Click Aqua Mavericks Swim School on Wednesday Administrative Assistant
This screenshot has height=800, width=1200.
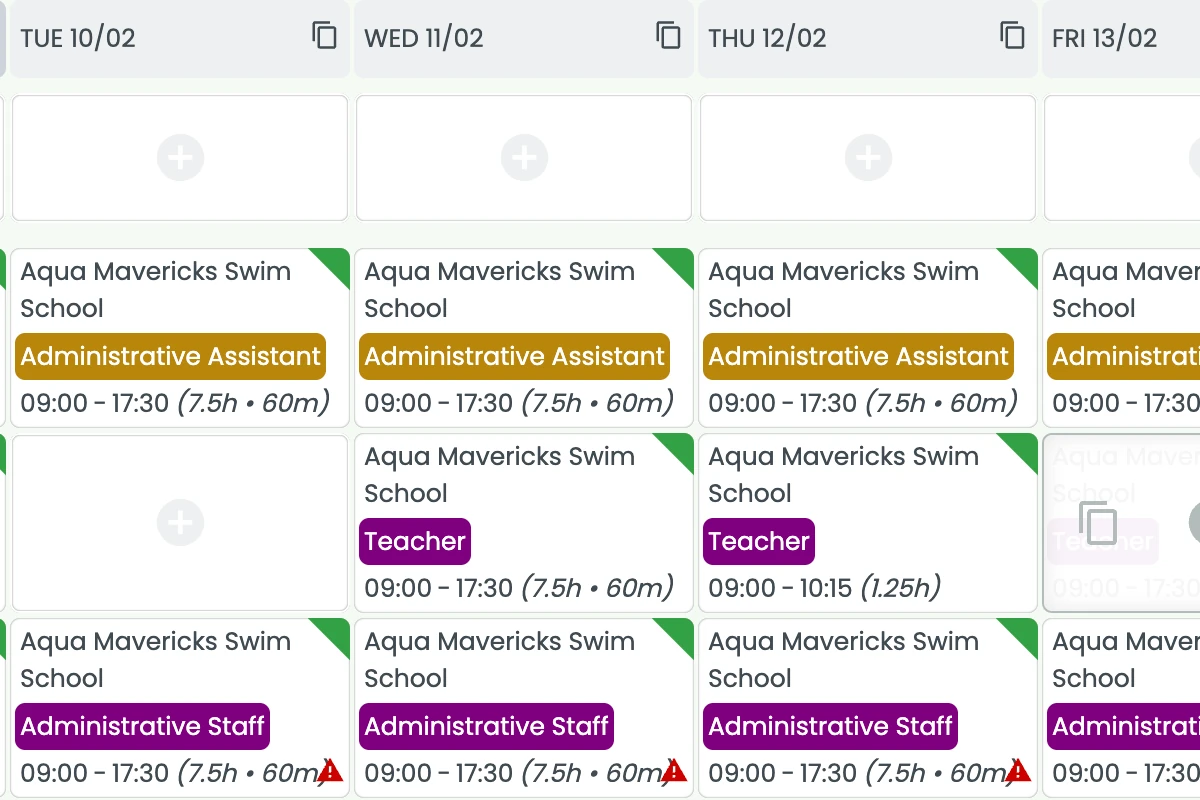pyautogui.click(x=500, y=290)
